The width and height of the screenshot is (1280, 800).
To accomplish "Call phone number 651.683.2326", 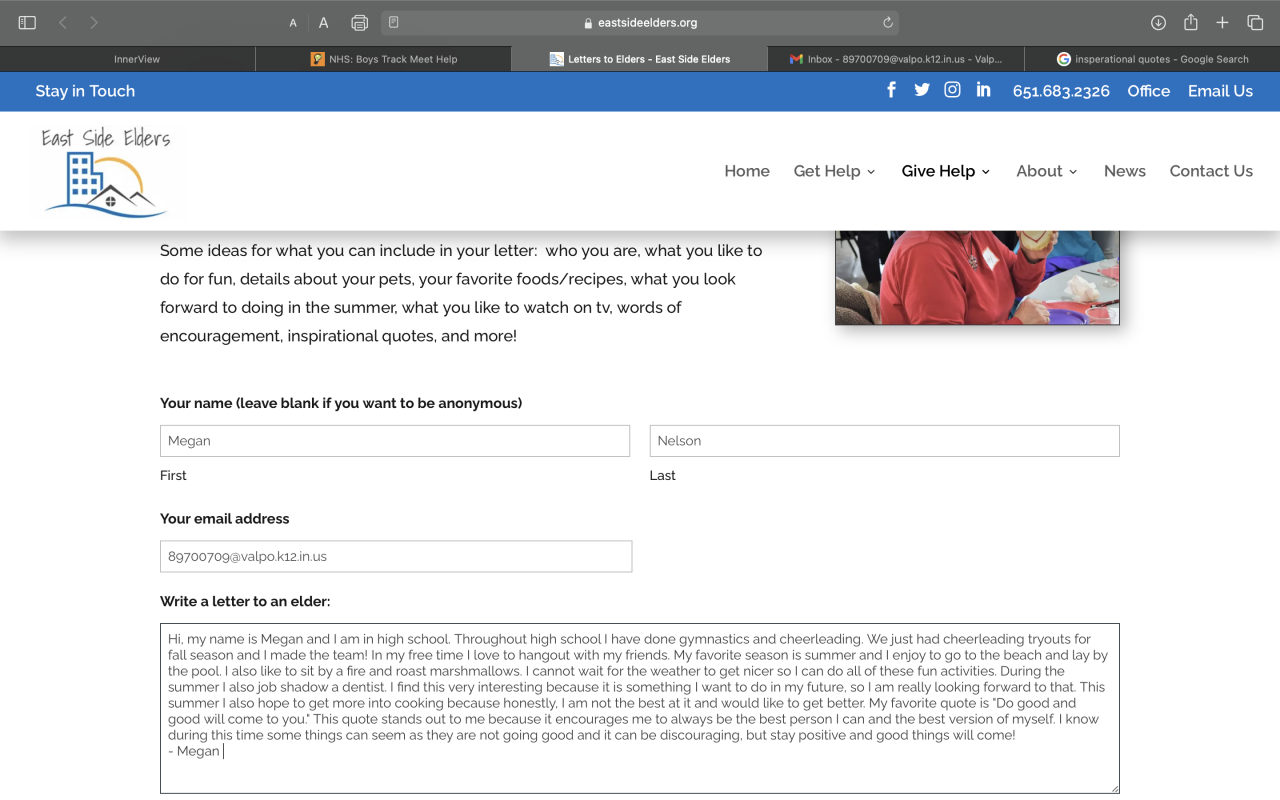I will click(1061, 91).
